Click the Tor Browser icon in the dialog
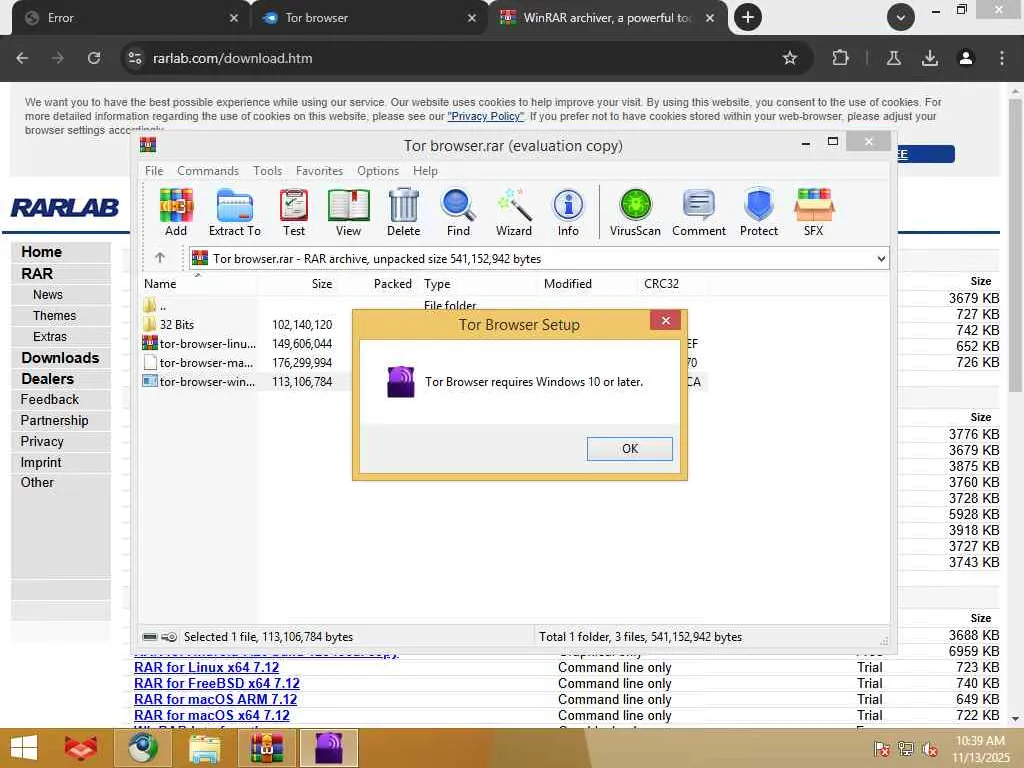Image resolution: width=1024 pixels, height=768 pixels. coord(401,382)
